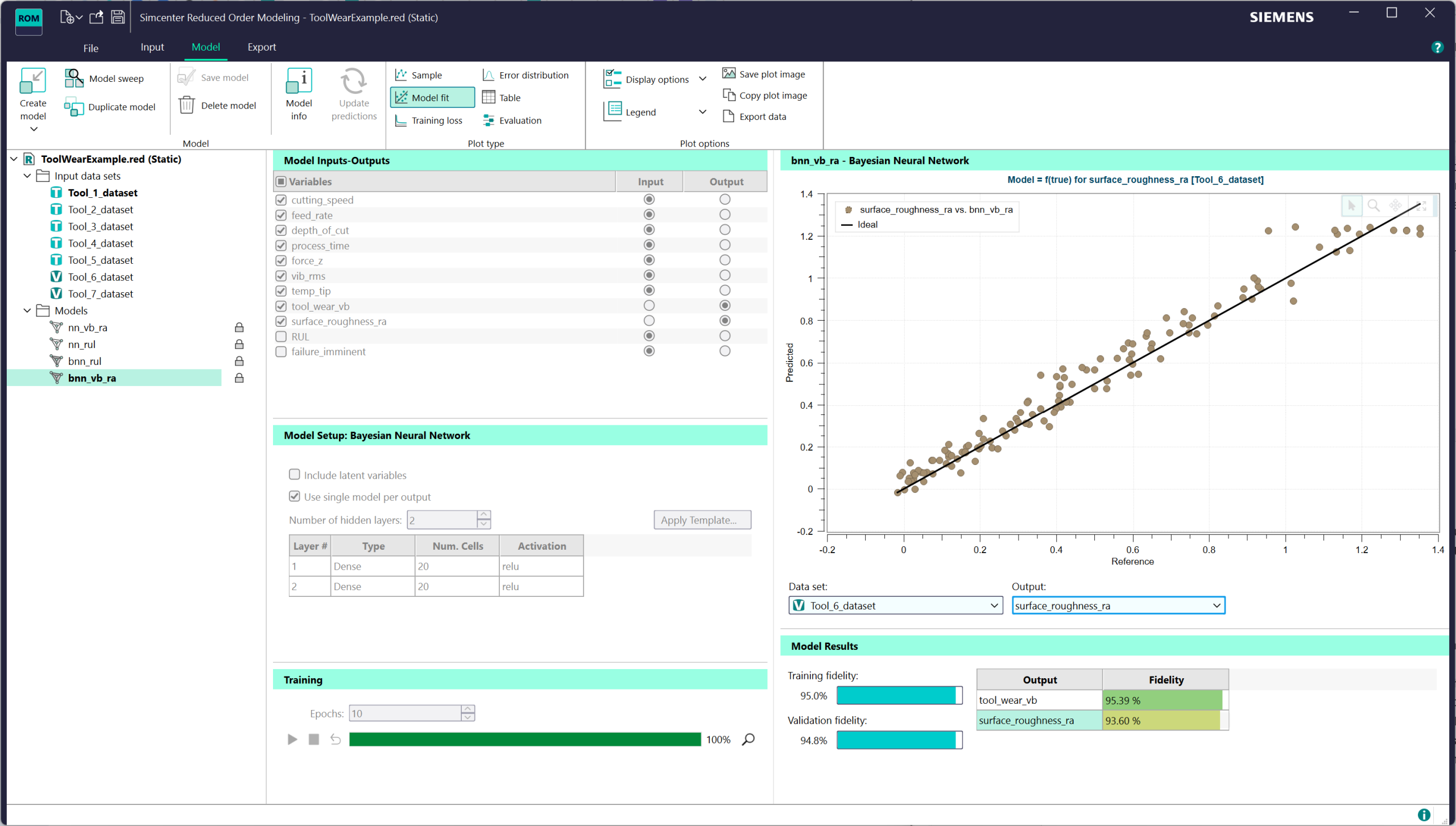Image resolution: width=1456 pixels, height=826 pixels.
Task: Switch to the Model tab
Action: [x=205, y=47]
